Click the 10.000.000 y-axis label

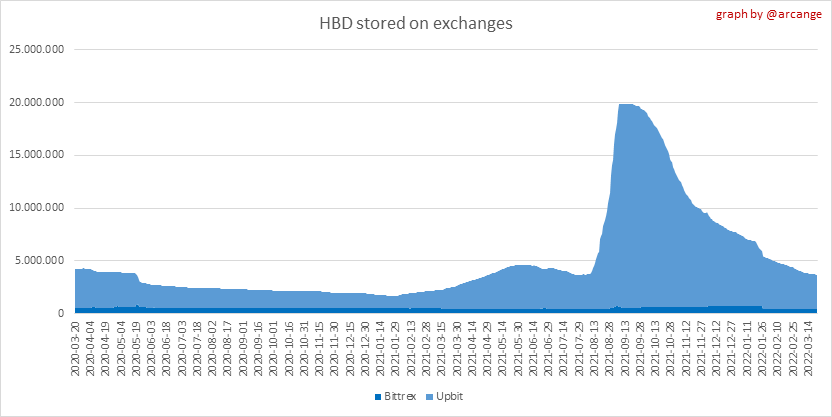point(37,208)
